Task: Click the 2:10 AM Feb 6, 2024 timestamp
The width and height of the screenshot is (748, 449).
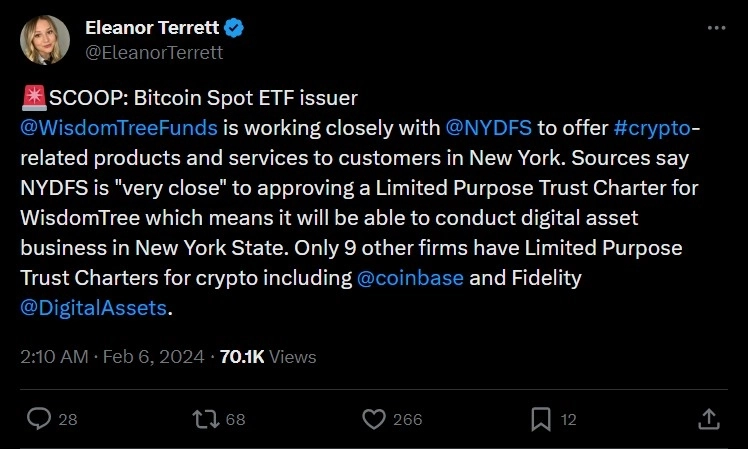Action: pyautogui.click(x=112, y=356)
